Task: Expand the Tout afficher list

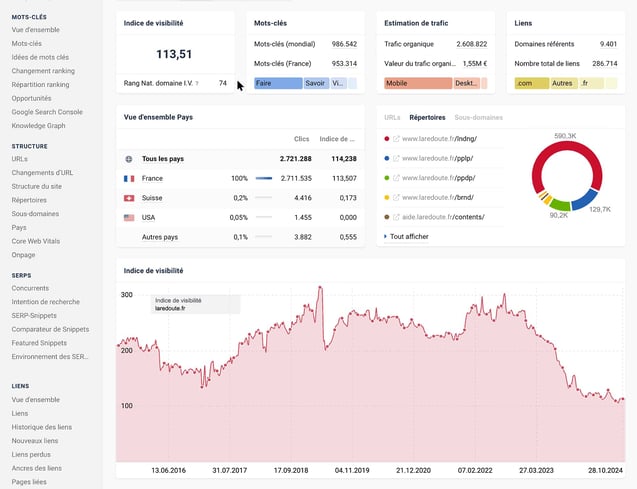Action: pyautogui.click(x=406, y=236)
